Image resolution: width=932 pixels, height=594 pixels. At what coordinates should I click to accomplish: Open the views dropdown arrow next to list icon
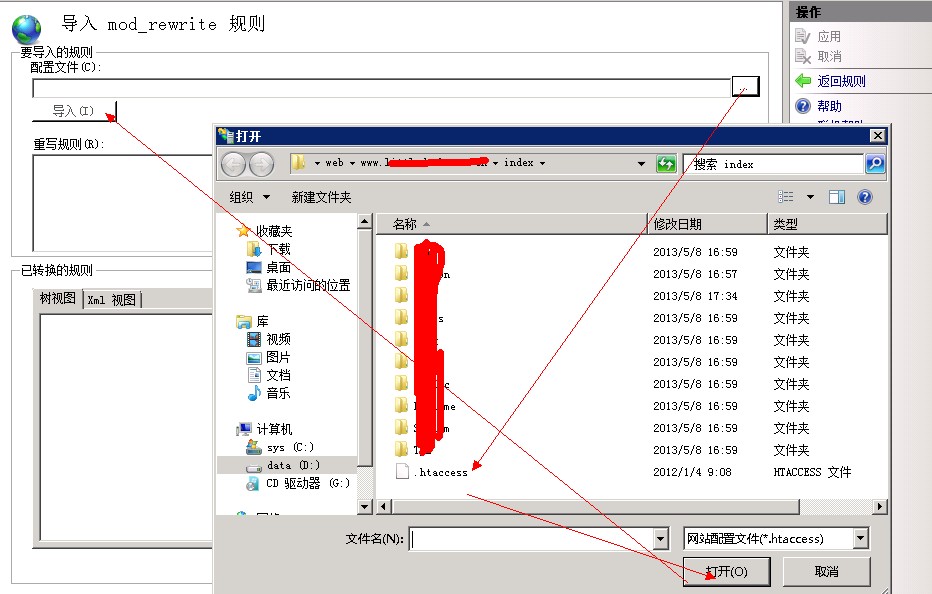(808, 196)
